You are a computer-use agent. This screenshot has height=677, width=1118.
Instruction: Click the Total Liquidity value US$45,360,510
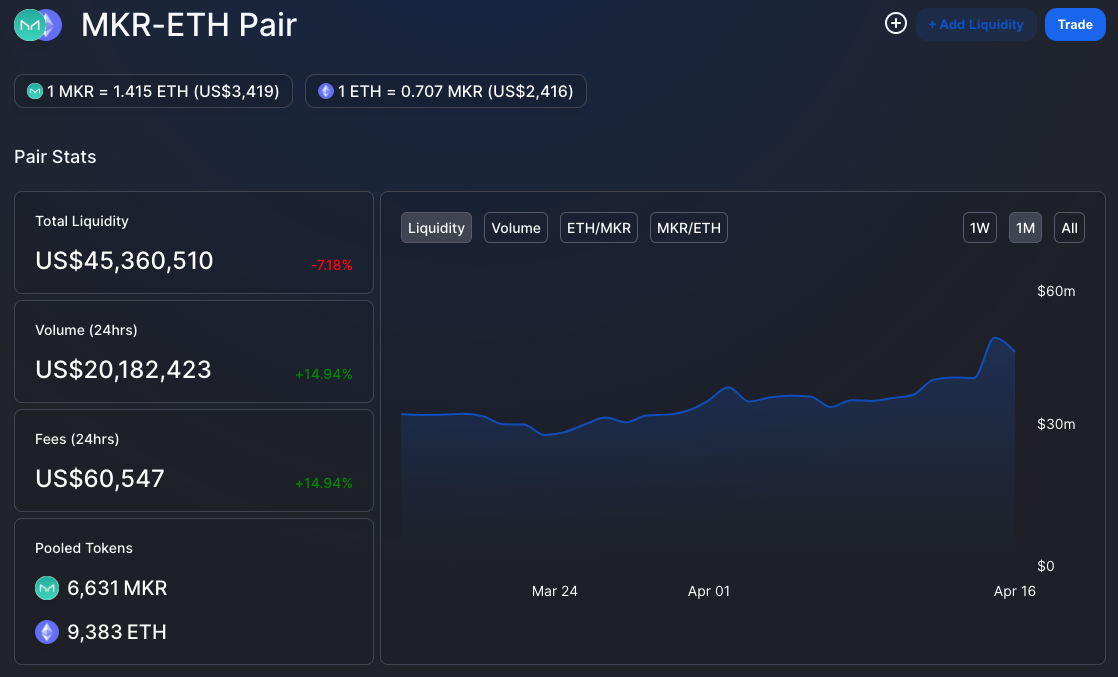pos(124,260)
